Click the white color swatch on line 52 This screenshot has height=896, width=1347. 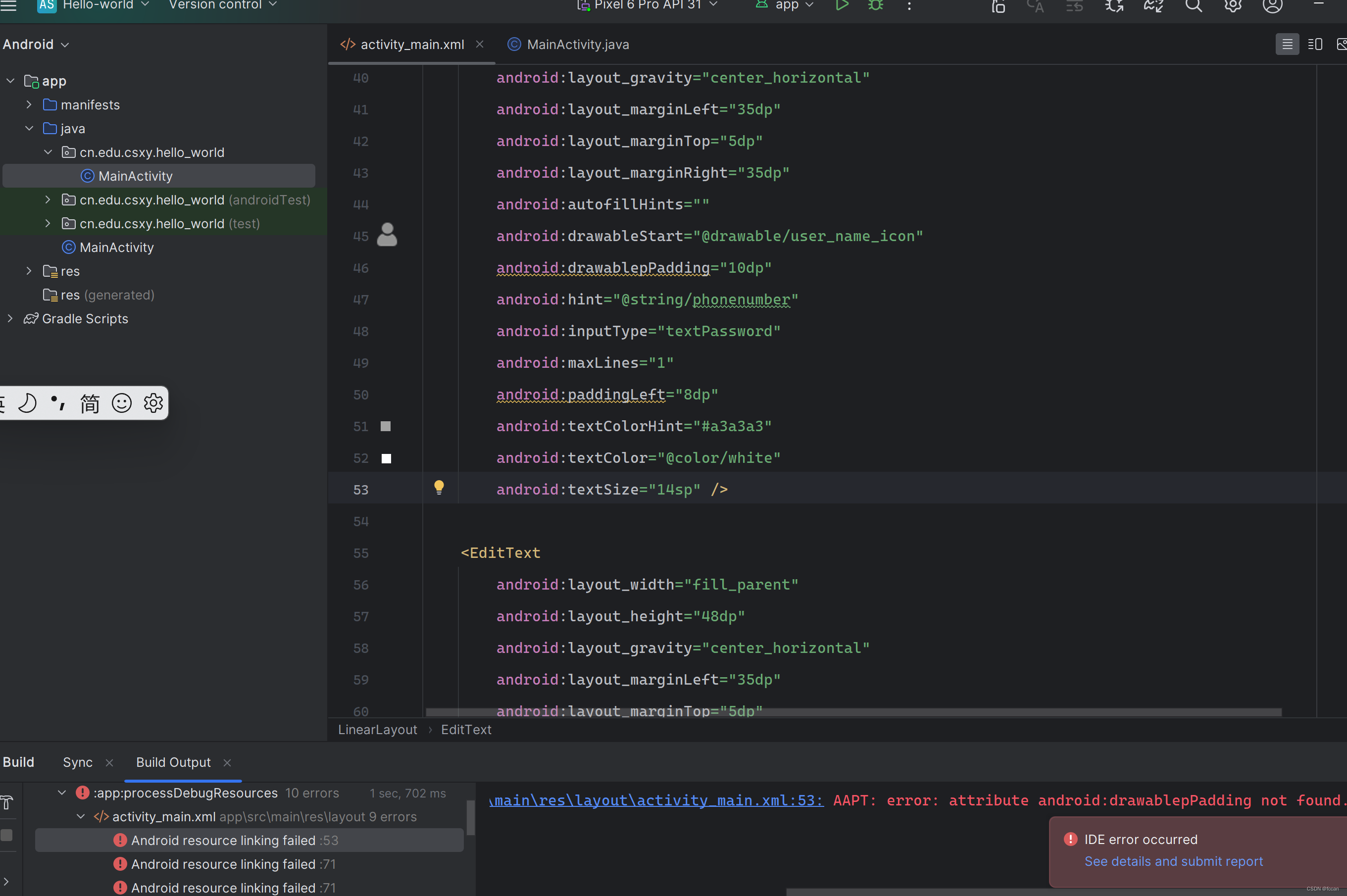tap(386, 458)
